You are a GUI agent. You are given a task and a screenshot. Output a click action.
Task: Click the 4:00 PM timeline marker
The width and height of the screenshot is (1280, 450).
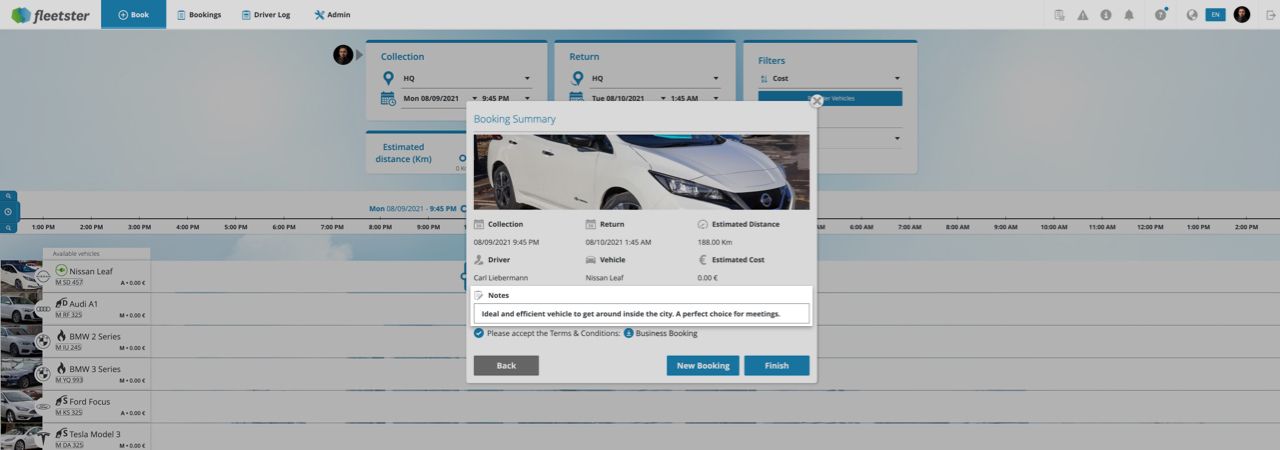(187, 227)
